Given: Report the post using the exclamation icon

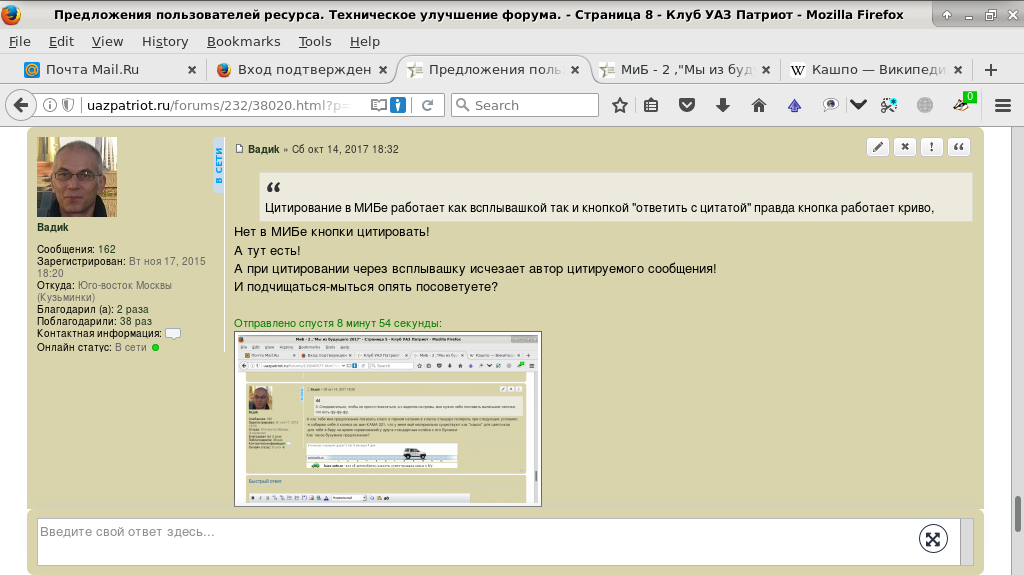Looking at the screenshot, I should [932, 147].
